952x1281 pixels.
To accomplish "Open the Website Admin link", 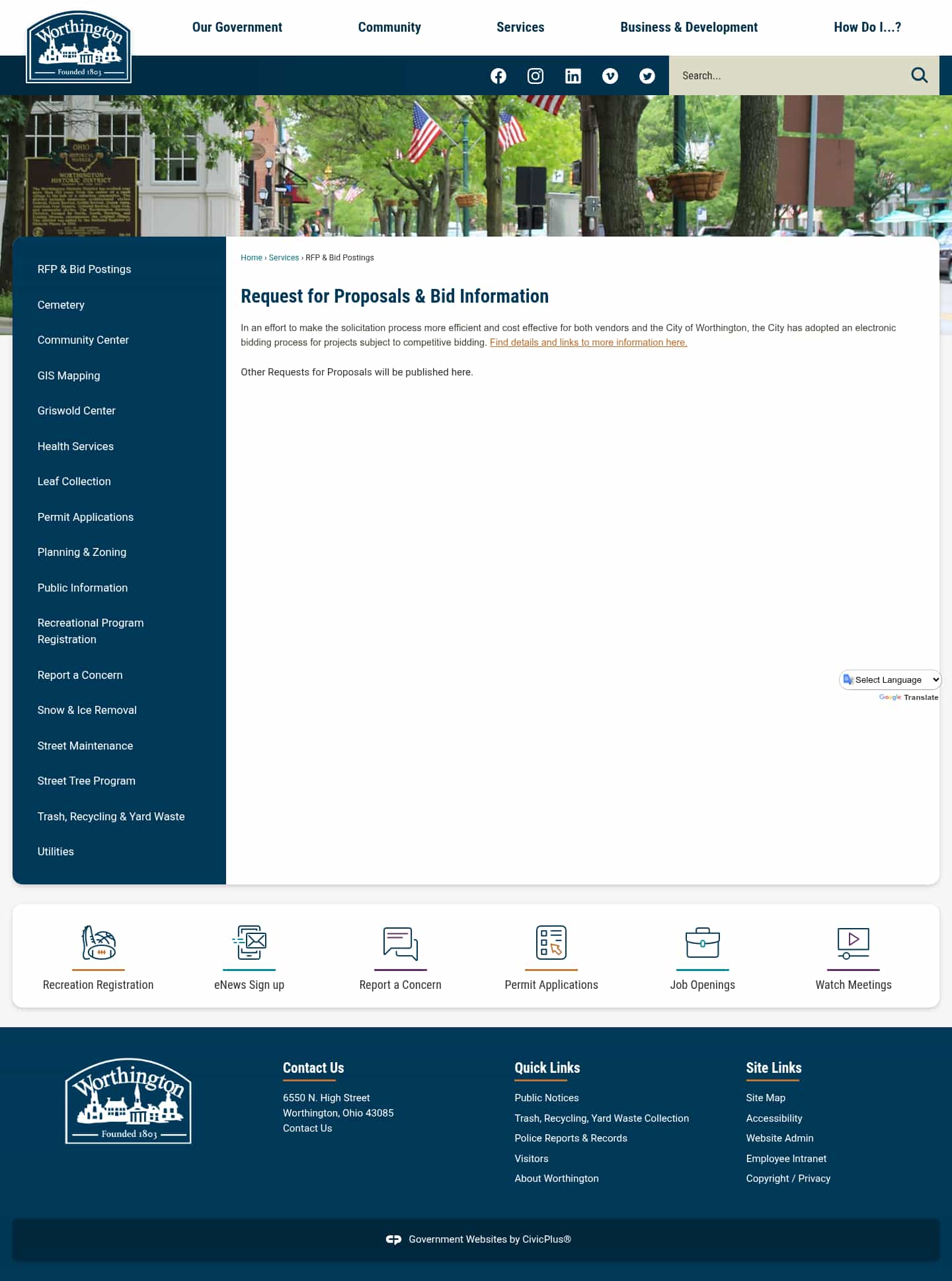I will (780, 1138).
